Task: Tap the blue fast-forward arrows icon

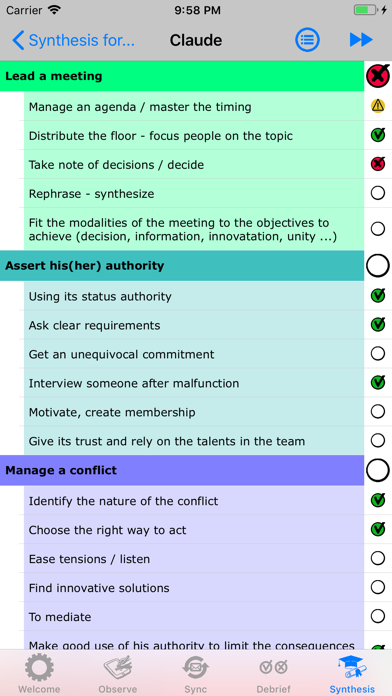Action: pyautogui.click(x=361, y=40)
